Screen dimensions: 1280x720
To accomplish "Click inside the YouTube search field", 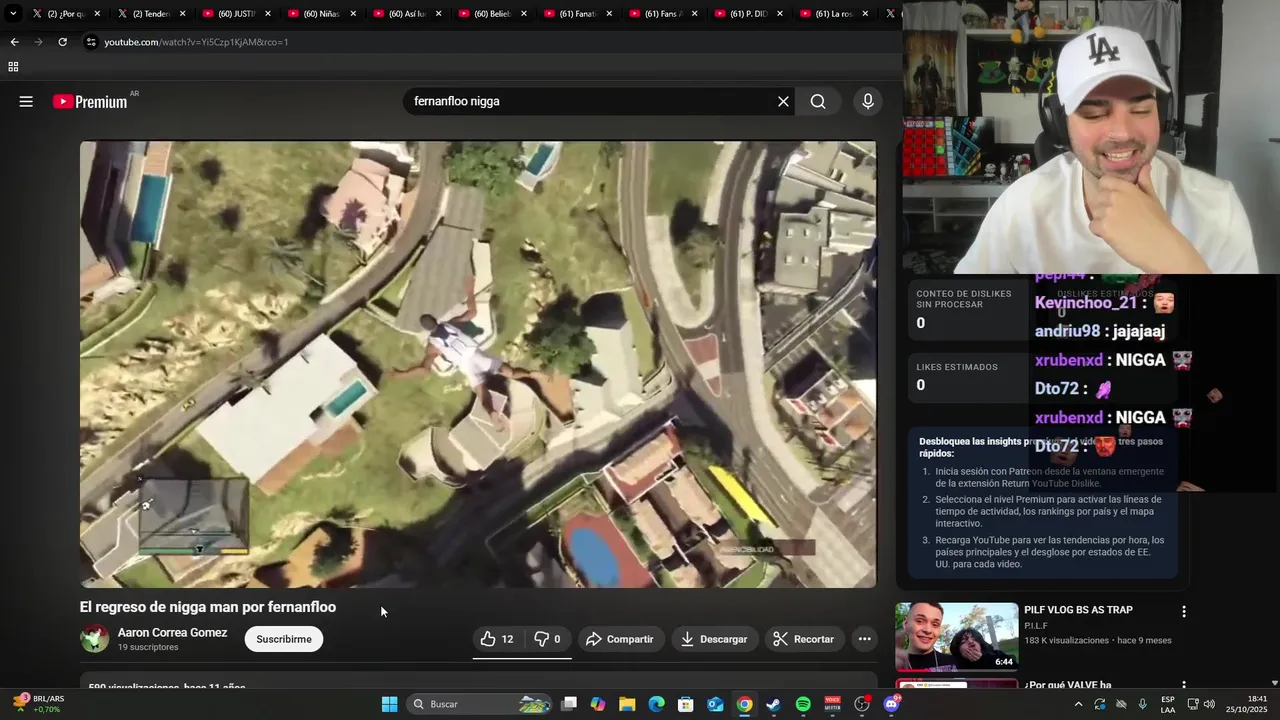I will tap(590, 101).
